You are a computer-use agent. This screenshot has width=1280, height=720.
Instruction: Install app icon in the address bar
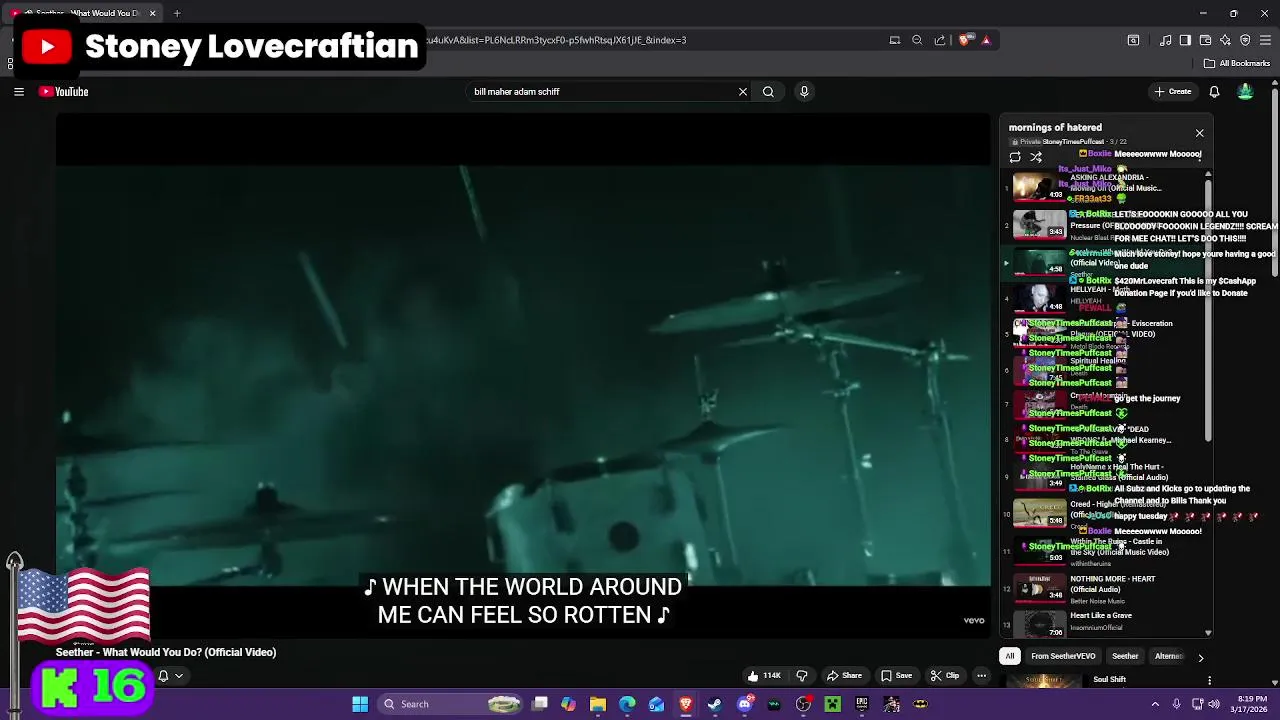(x=895, y=40)
